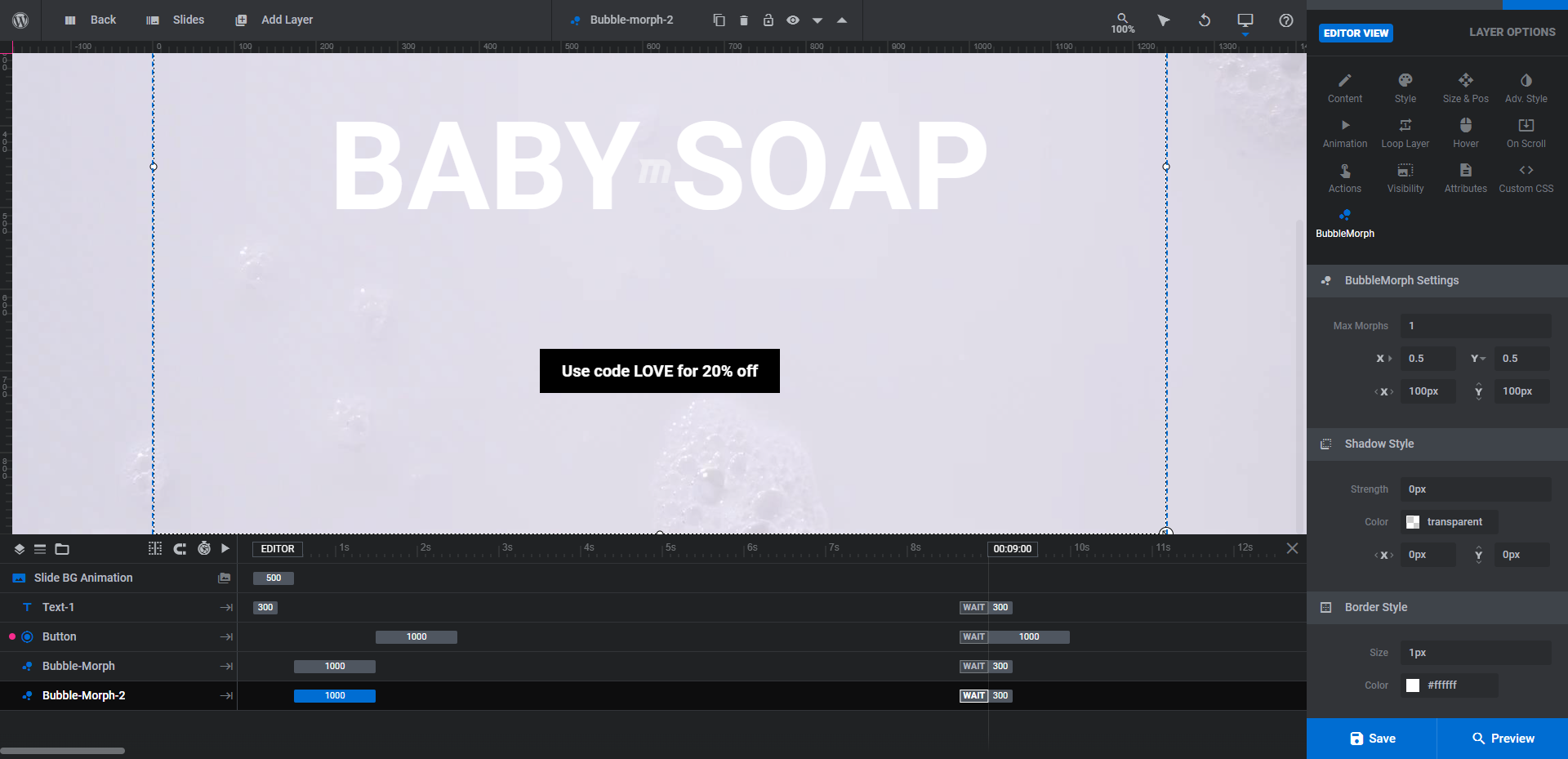Screen dimensions: 1568x759
Task: Click the Bubble-Morph-2 blue 1000 animation bar
Action: point(335,696)
